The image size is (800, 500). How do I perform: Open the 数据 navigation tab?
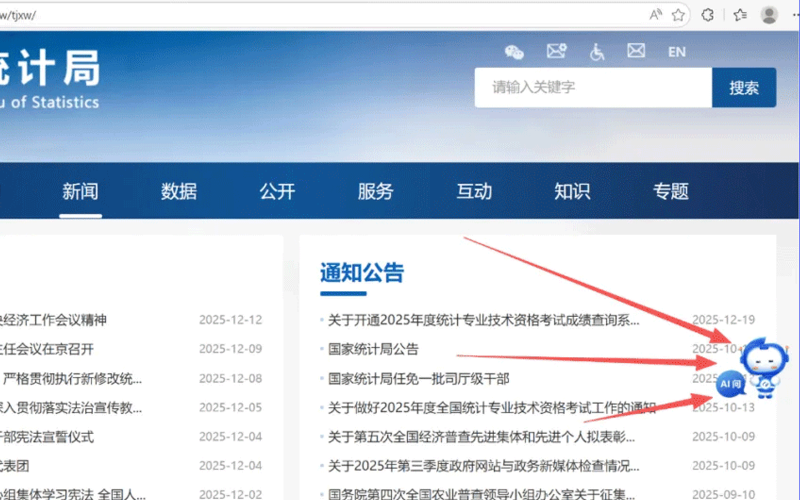point(179,191)
